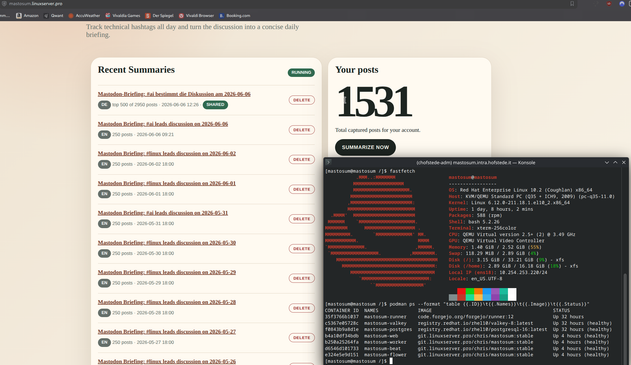Open '#linux leads discussion on 2026-06-01' briefing
Image resolution: width=631 pixels, height=365 pixels.
(167, 183)
